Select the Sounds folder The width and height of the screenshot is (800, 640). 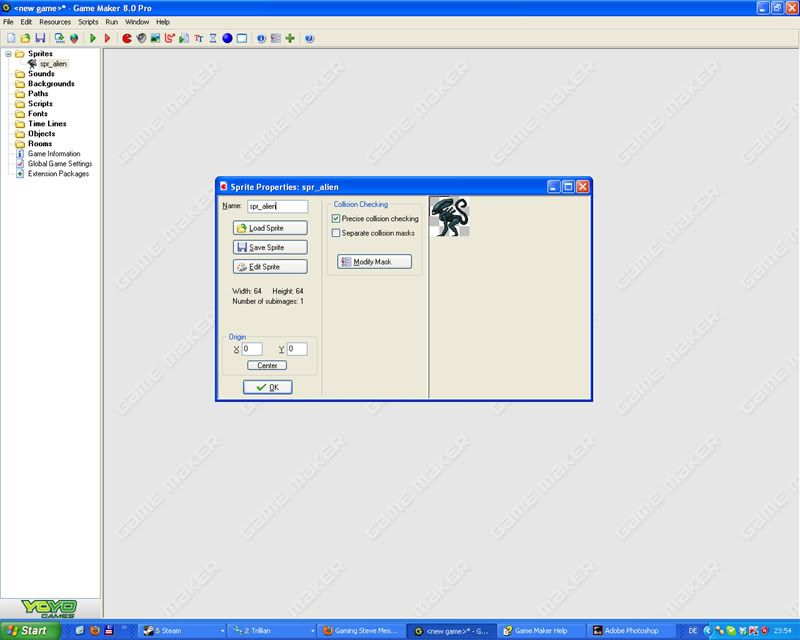tap(41, 73)
